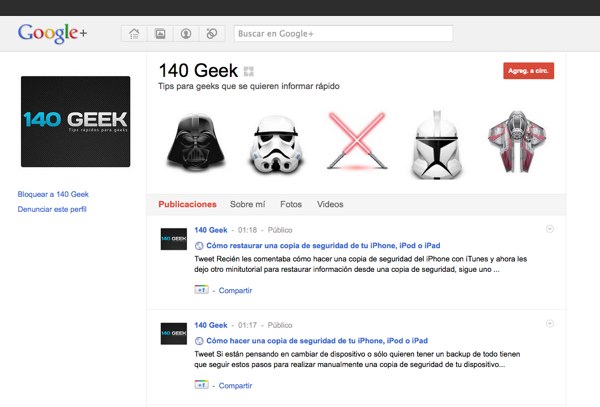Open the crossed red lightsabers photo
Screen dimensions: 600x407
tap(357, 141)
